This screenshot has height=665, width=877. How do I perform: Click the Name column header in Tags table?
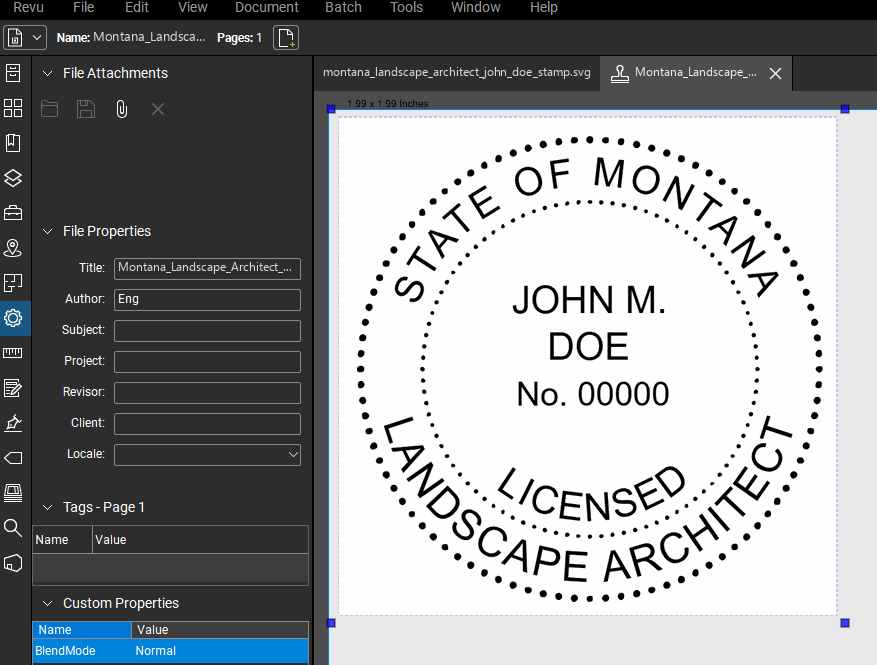62,540
